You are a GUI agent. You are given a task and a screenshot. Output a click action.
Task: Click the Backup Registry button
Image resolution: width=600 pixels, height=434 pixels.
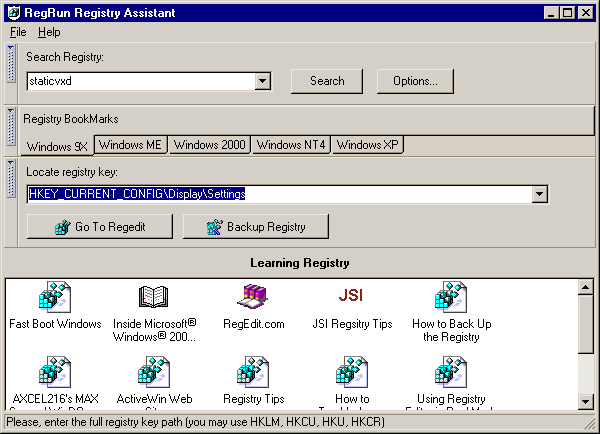tap(256, 227)
